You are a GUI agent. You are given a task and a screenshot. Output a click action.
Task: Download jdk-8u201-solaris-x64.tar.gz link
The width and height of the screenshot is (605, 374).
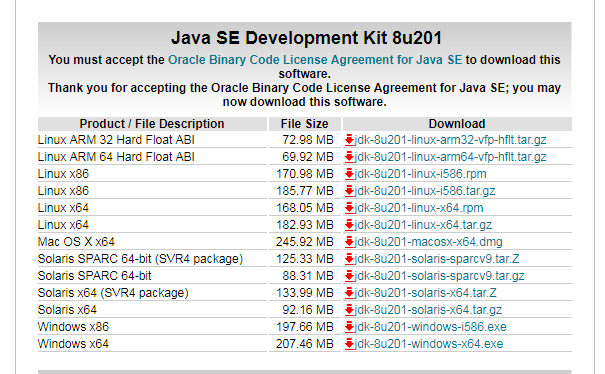click(x=428, y=310)
